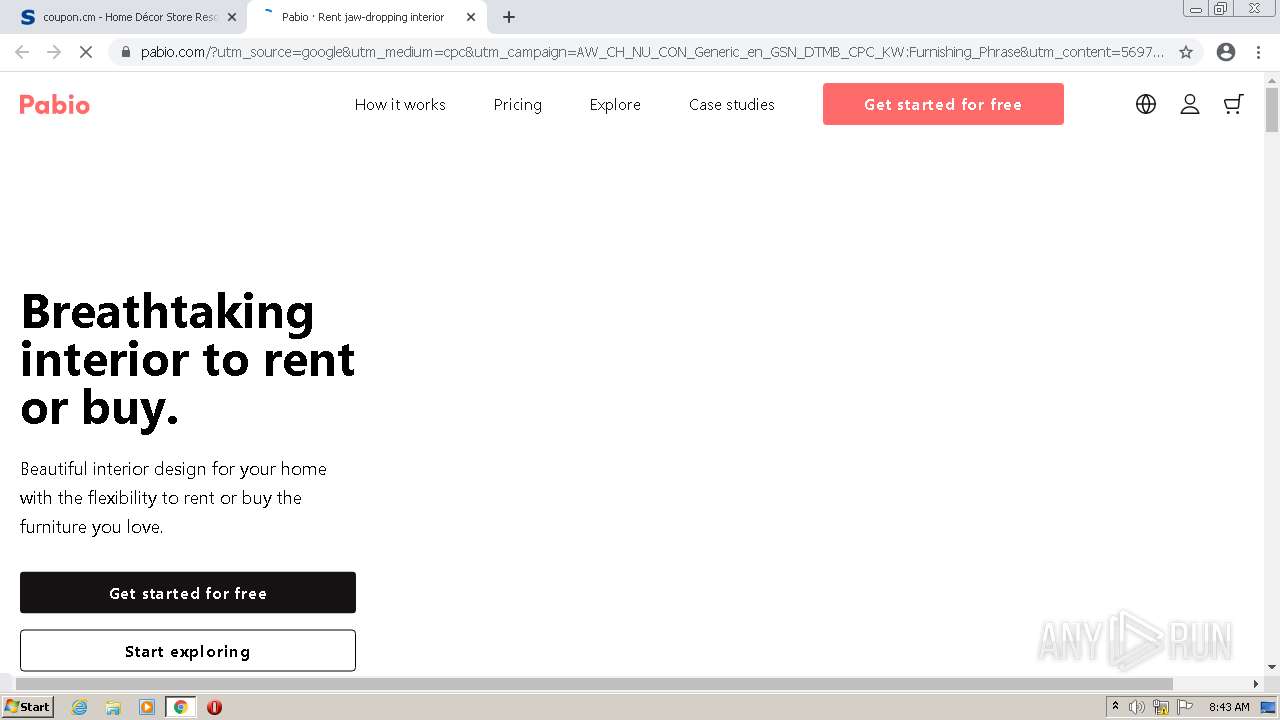The width and height of the screenshot is (1280, 720).
Task: Select the Pabio browser tab
Action: point(365,17)
